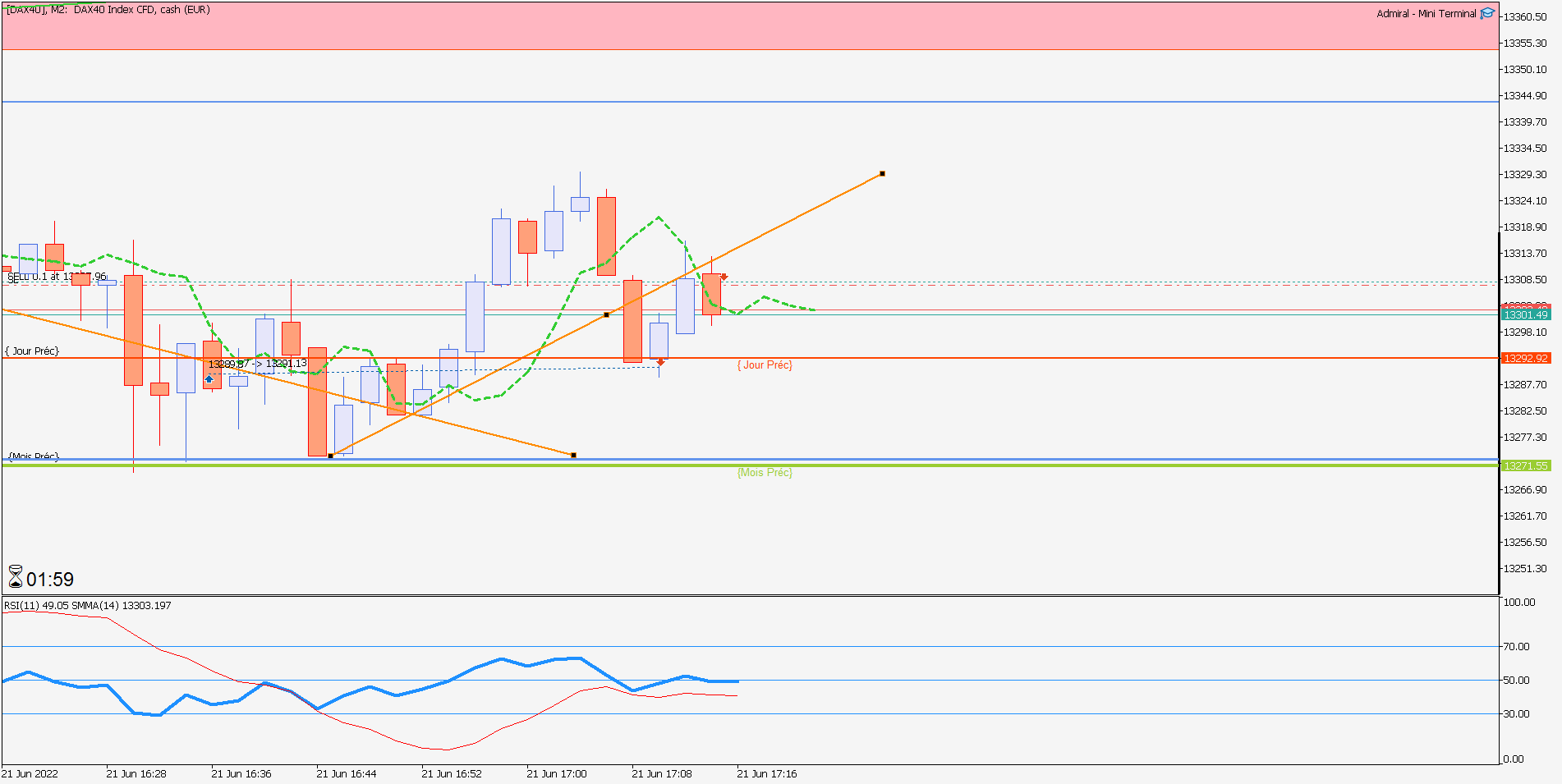The width and height of the screenshot is (1562, 784).
Task: Click the '21 Jun 16:36' time label
Action: (241, 773)
